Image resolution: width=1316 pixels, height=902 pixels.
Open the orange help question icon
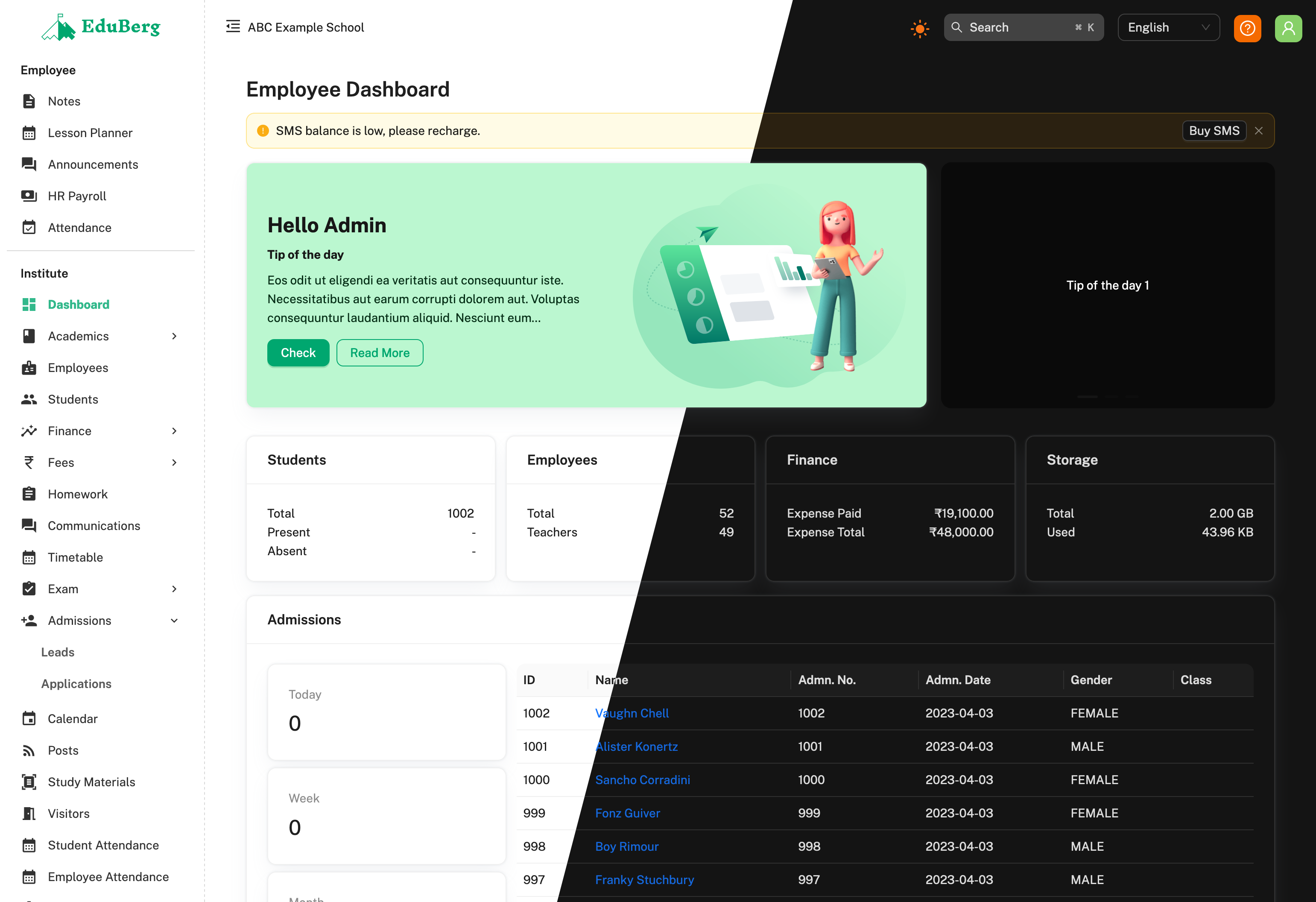click(1248, 28)
